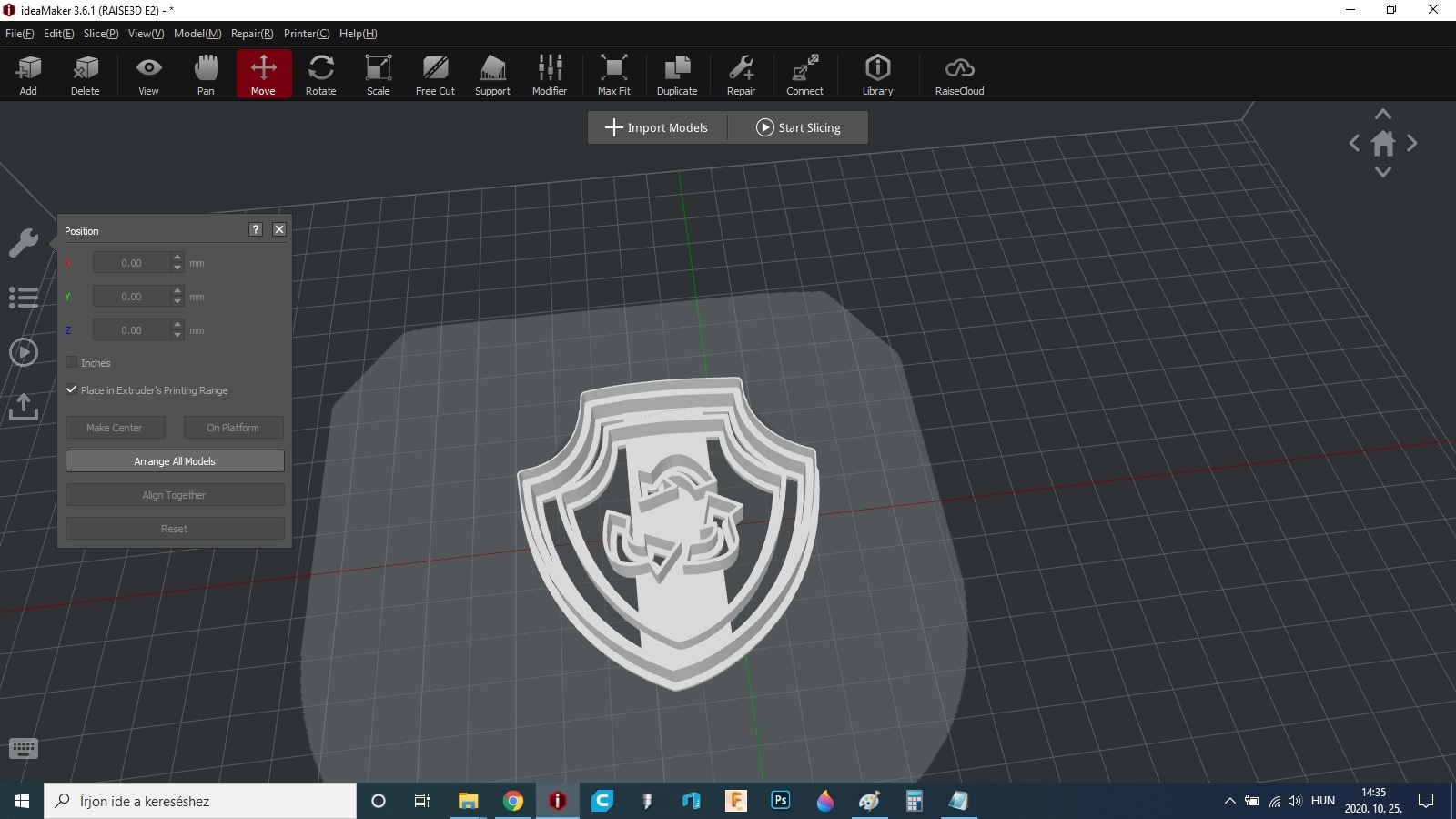Viewport: 1456px width, 819px height.
Task: Close the Position panel
Action: coord(279,229)
